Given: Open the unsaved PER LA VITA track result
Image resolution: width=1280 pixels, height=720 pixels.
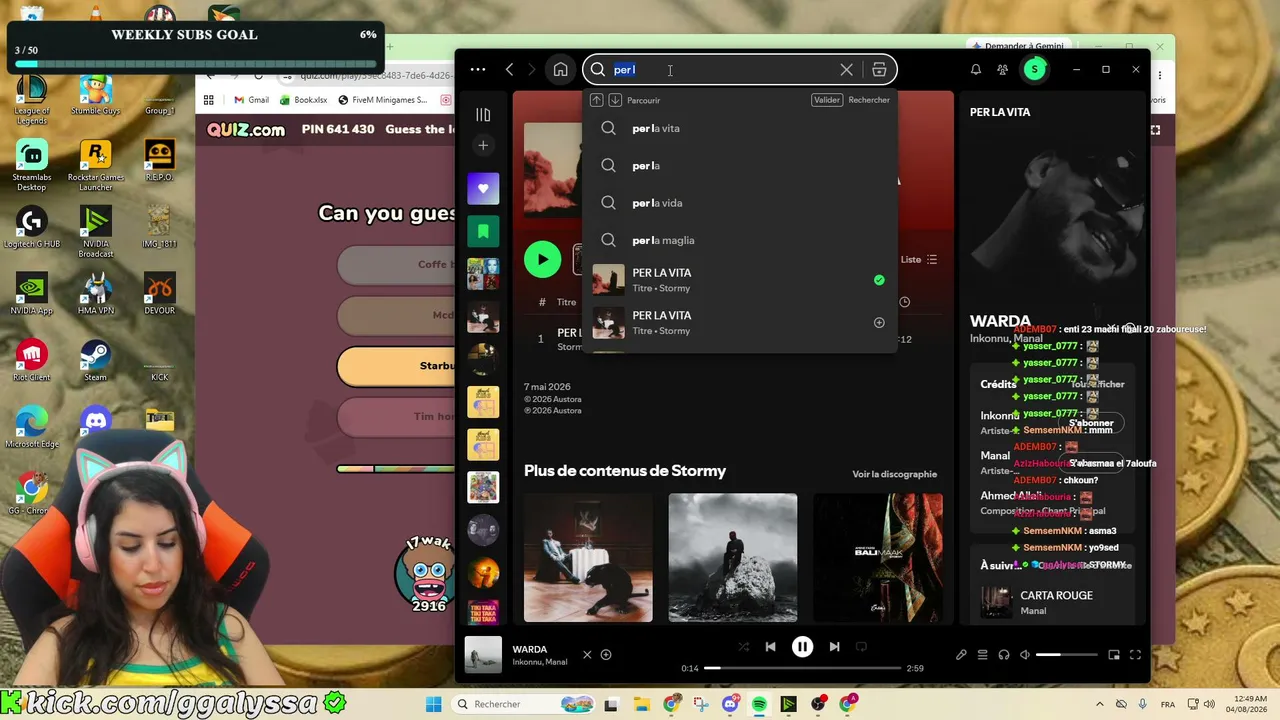Looking at the screenshot, I should pyautogui.click(x=740, y=323).
